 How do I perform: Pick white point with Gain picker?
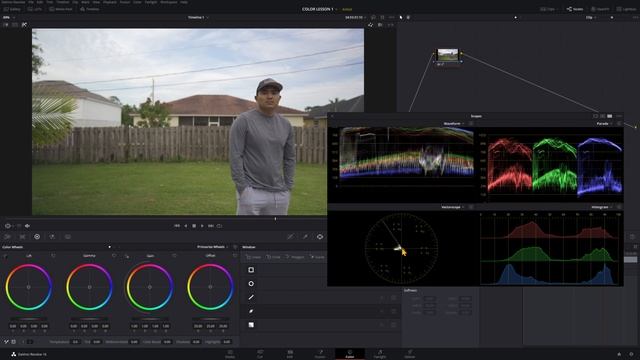127,256
